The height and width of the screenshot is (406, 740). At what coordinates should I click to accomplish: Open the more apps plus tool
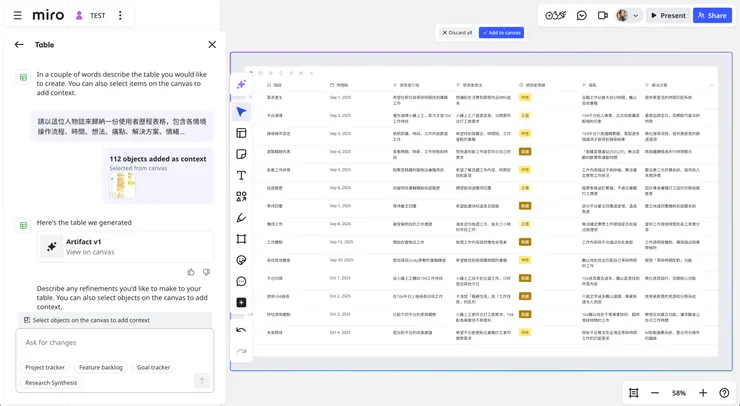[x=241, y=303]
